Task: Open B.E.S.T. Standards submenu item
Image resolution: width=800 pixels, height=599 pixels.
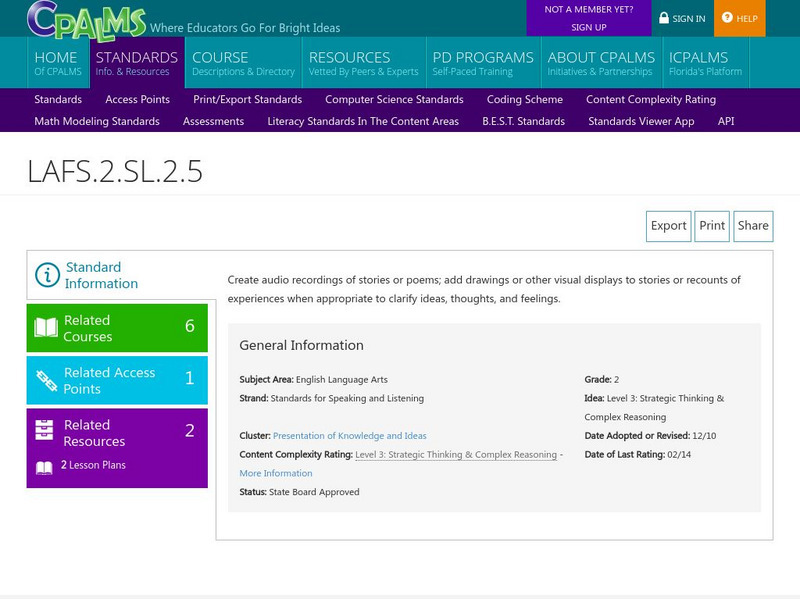Action: [523, 121]
